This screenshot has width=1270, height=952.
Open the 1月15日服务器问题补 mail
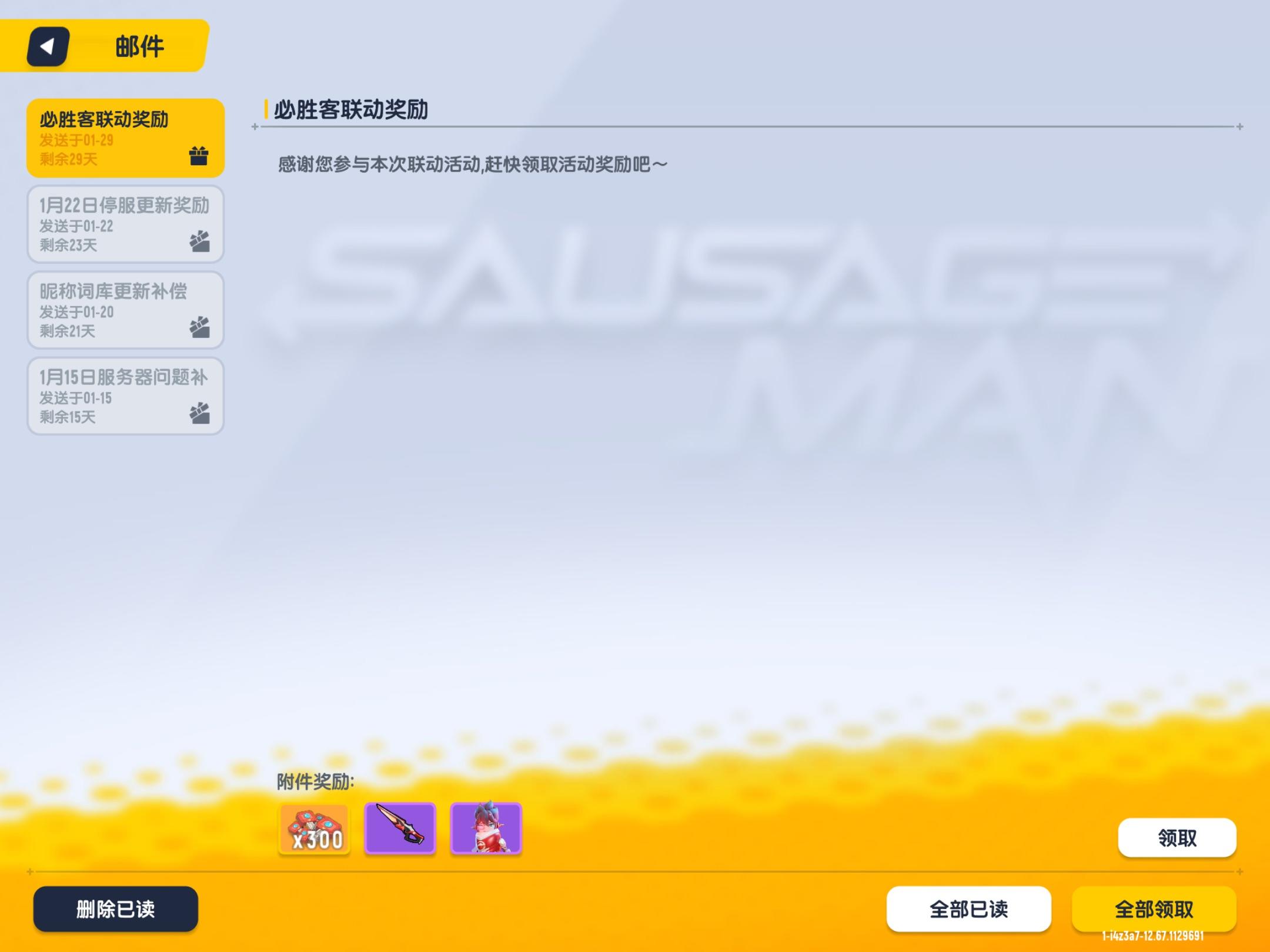coord(126,396)
